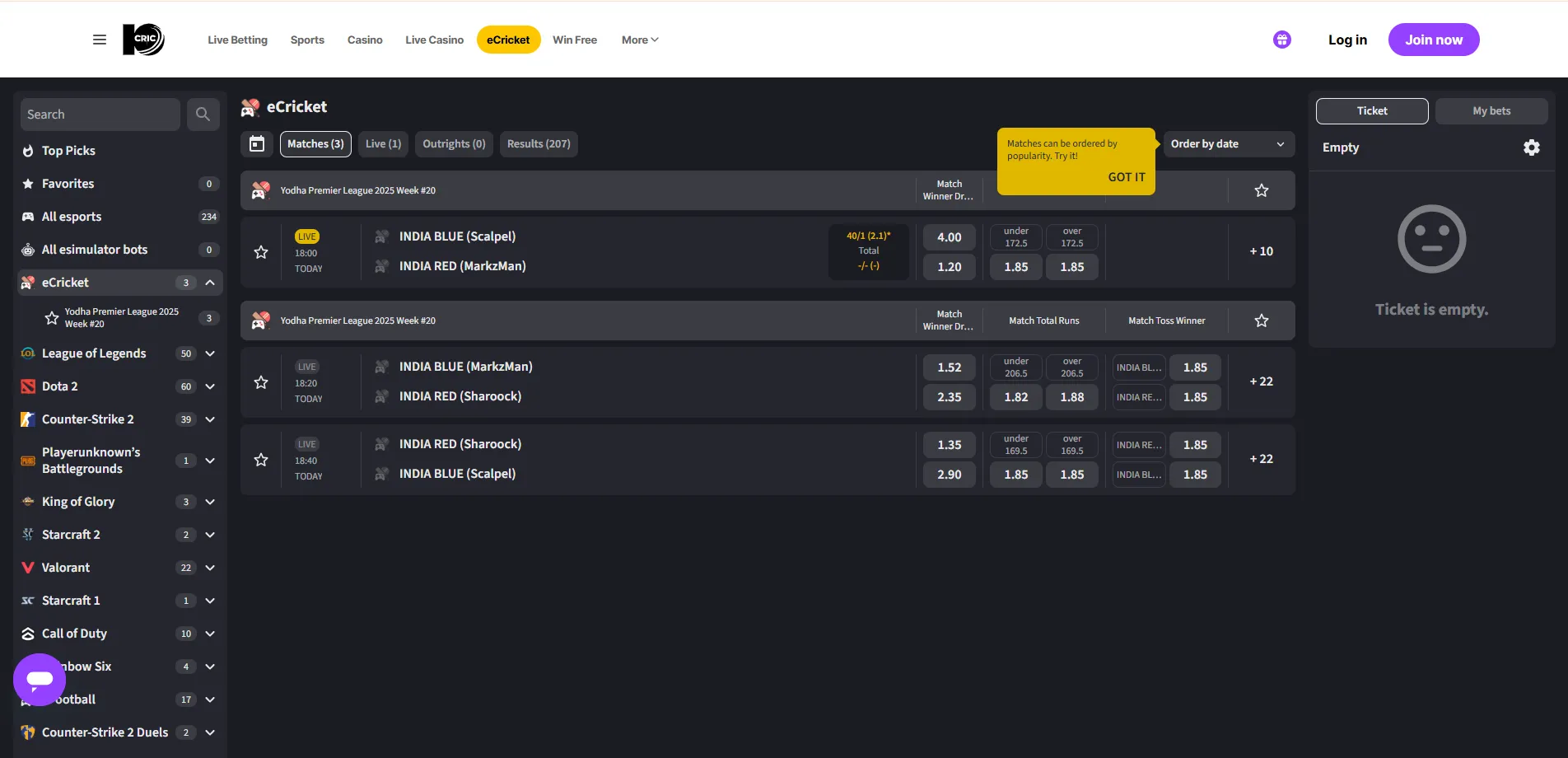Expand the Valorant section
The height and width of the screenshot is (758, 1568).
(210, 568)
